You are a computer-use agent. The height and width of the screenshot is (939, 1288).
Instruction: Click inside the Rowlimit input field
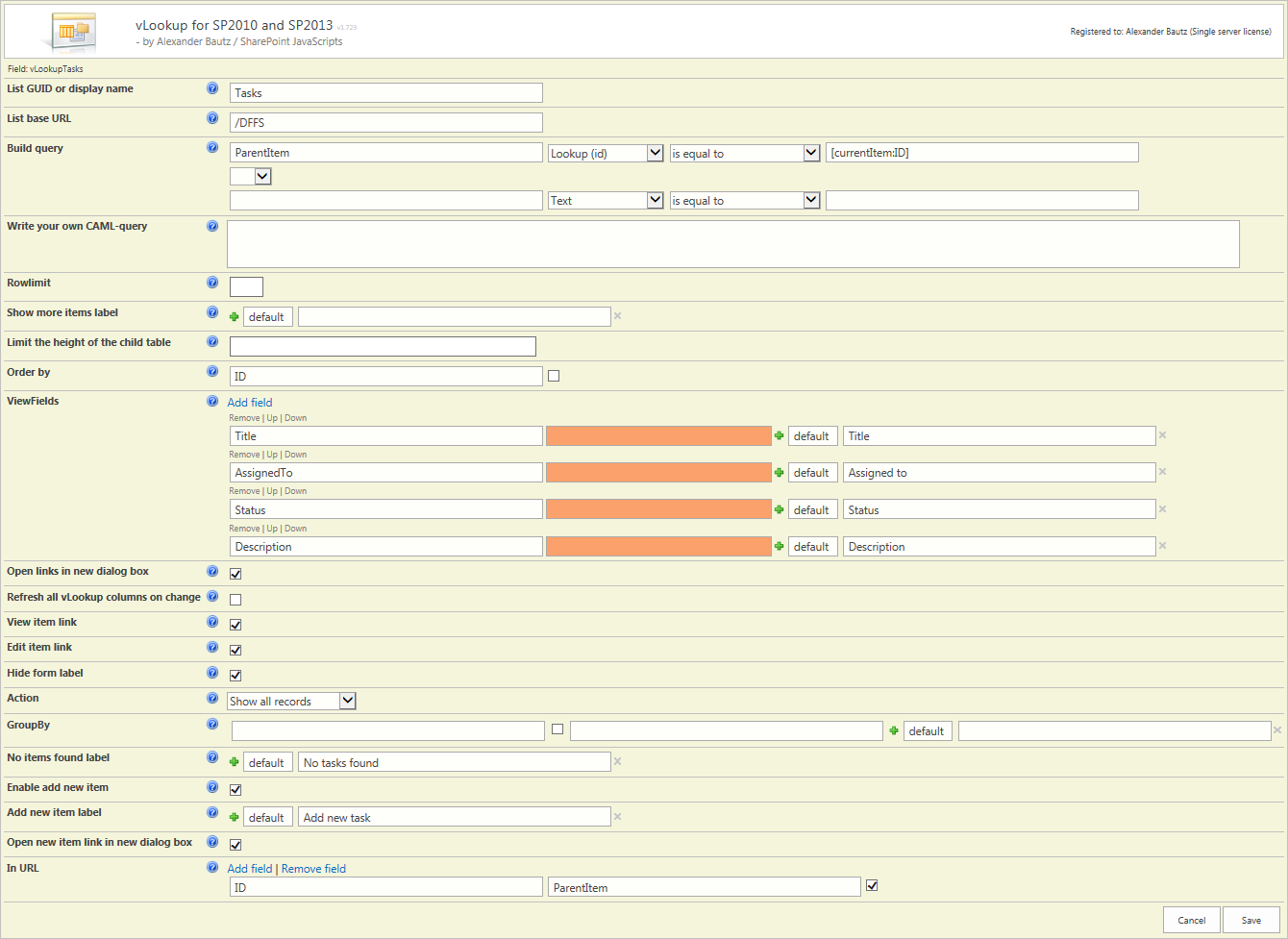coord(245,286)
